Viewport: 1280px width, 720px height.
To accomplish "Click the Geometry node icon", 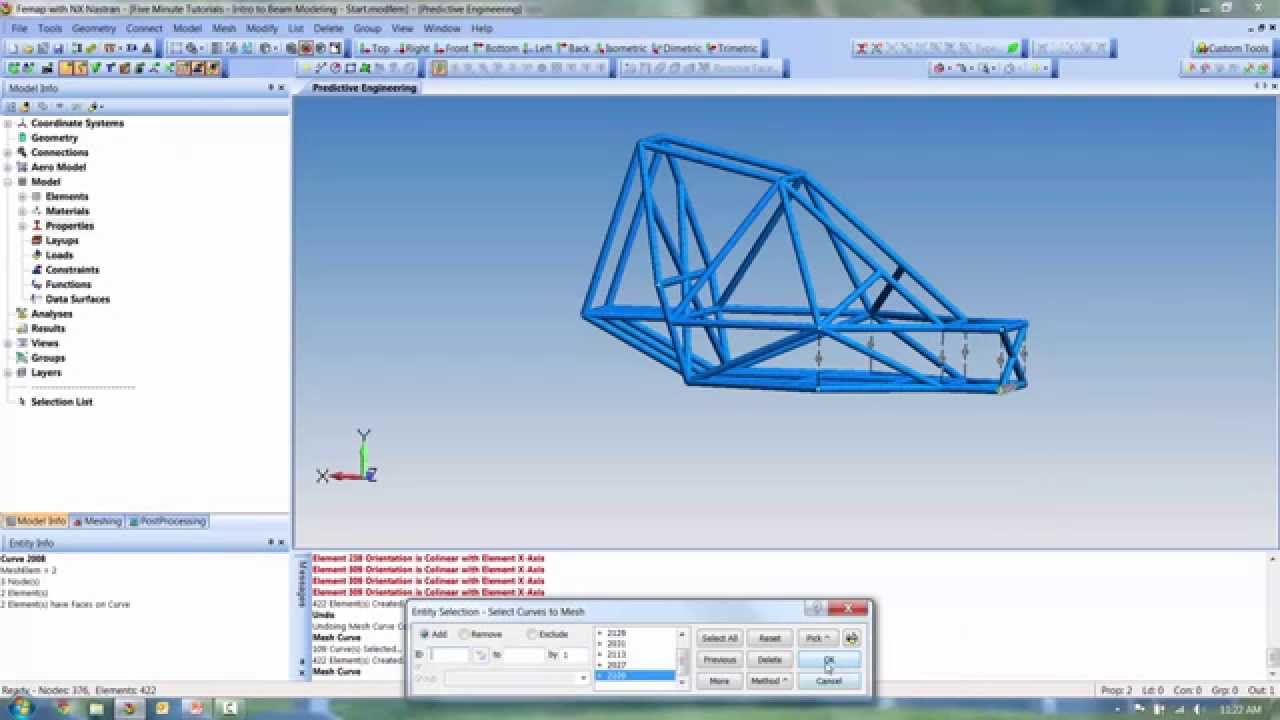I will (x=22, y=138).
